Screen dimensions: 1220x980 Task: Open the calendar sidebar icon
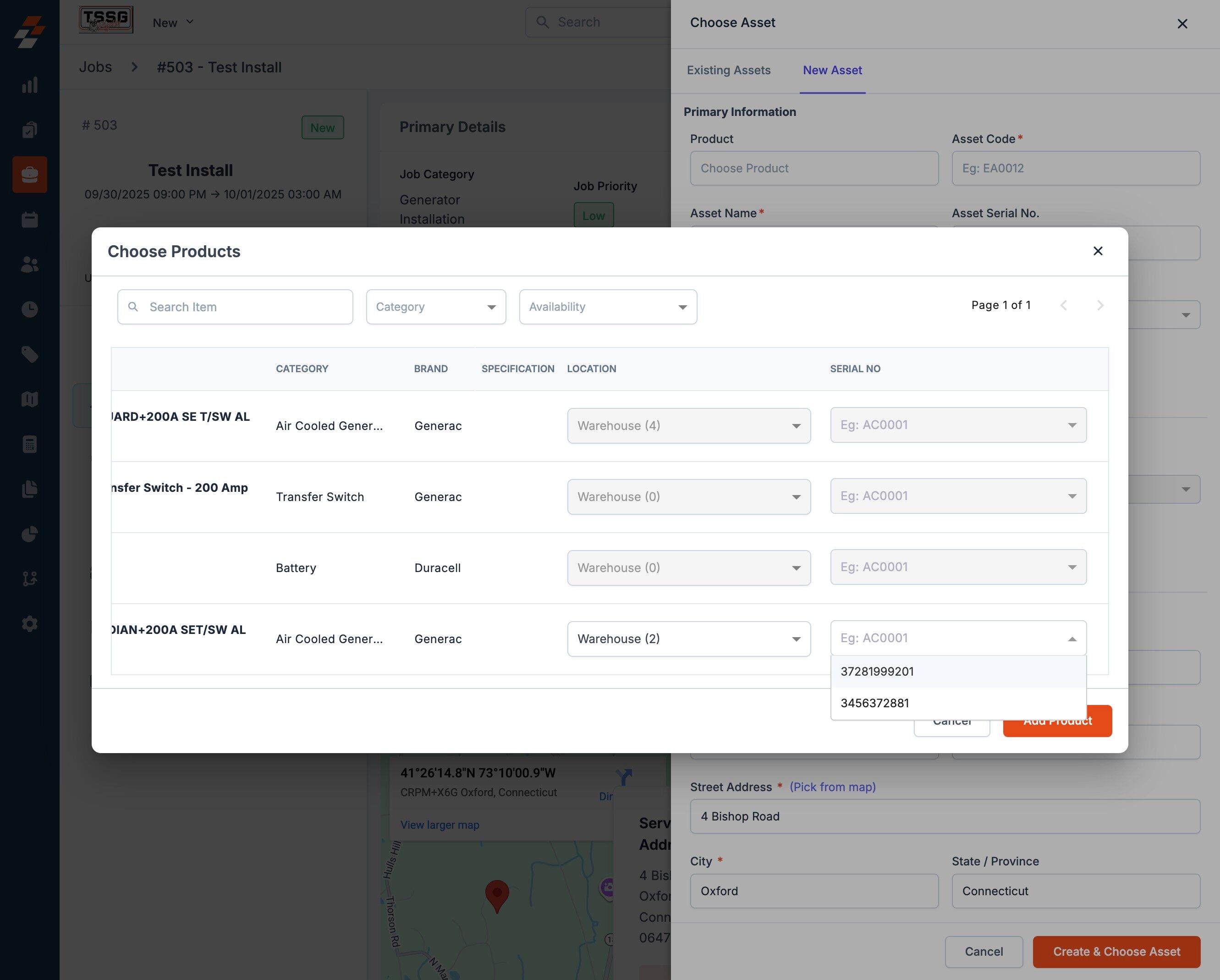(29, 220)
